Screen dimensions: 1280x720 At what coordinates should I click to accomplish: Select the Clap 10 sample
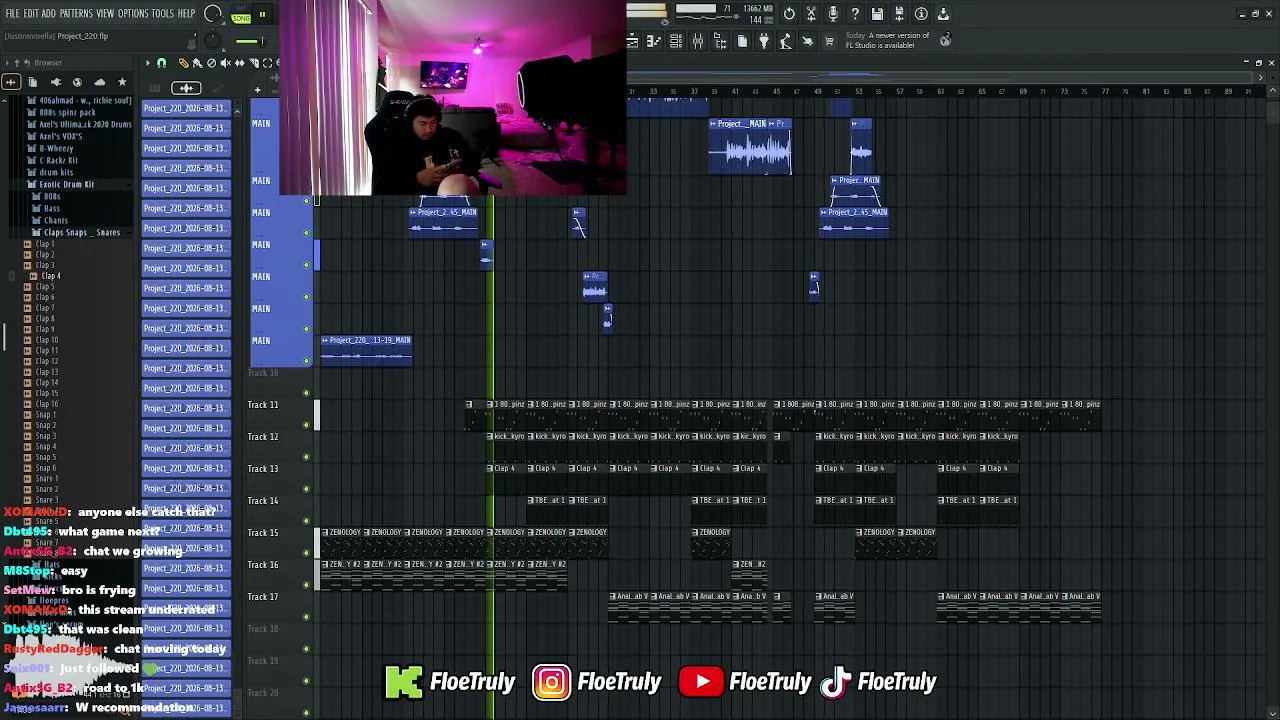point(47,340)
